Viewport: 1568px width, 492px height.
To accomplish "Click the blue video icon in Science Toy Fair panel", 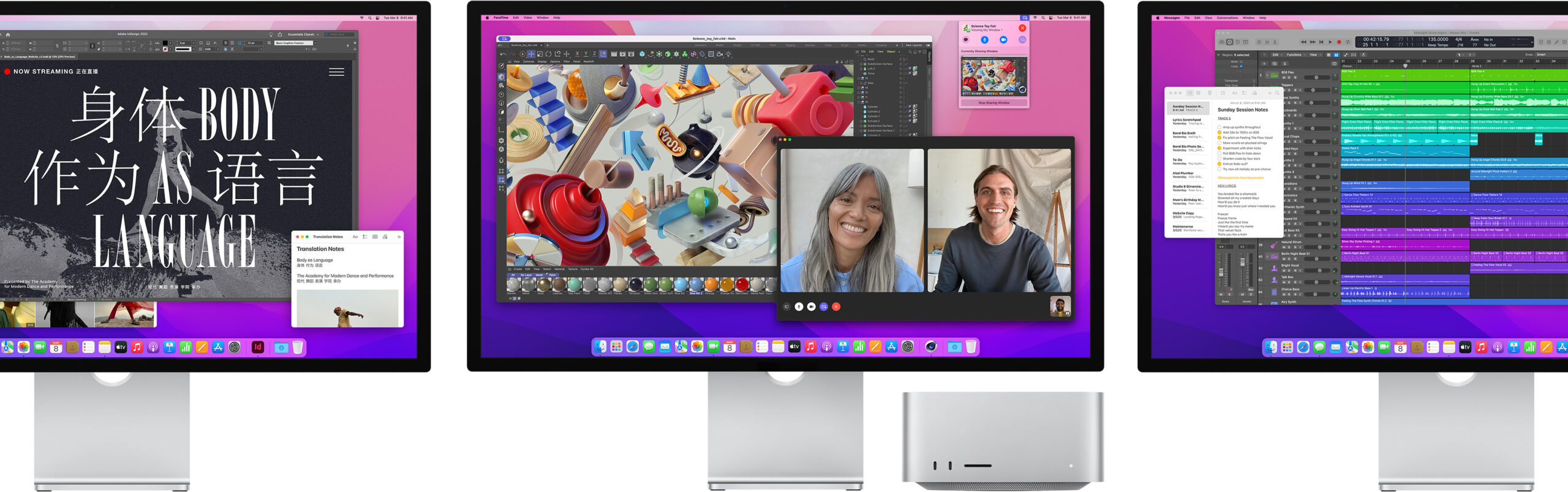I will pyautogui.click(x=1003, y=40).
